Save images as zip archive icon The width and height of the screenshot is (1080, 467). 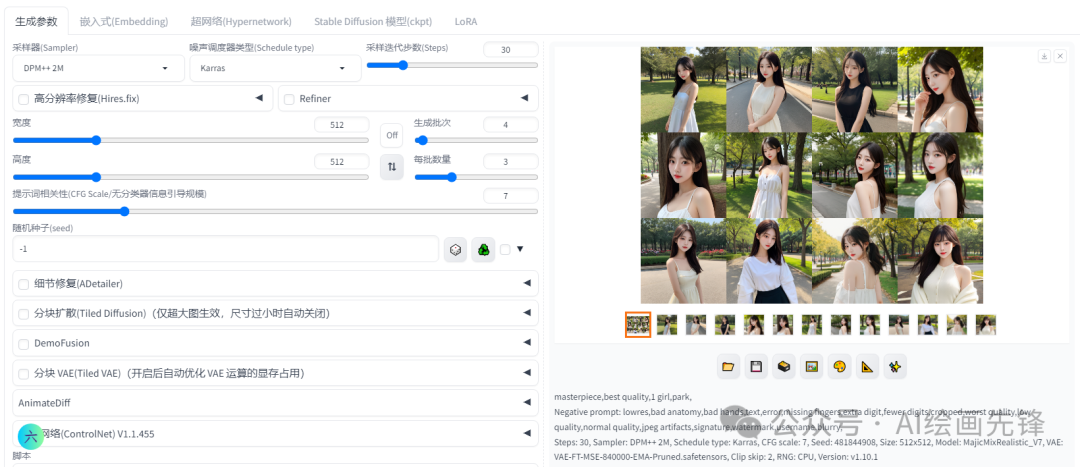point(783,367)
